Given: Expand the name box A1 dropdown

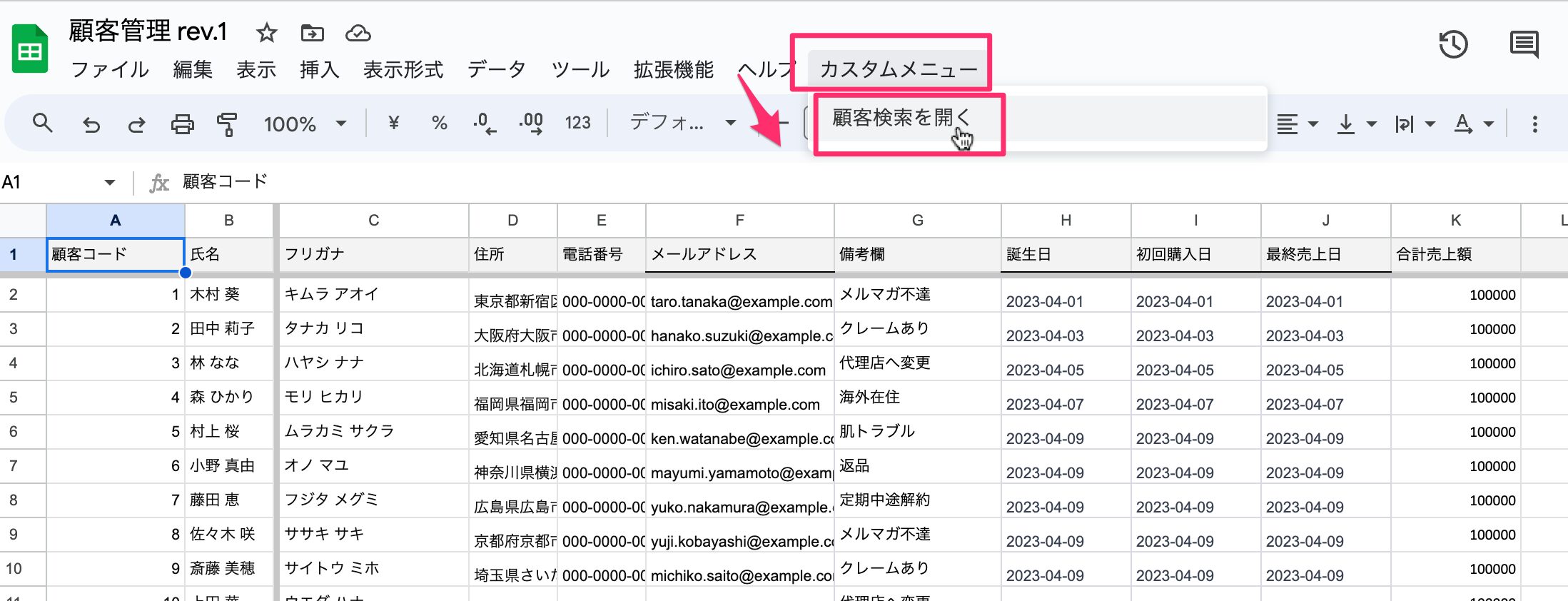Looking at the screenshot, I should click(x=109, y=183).
